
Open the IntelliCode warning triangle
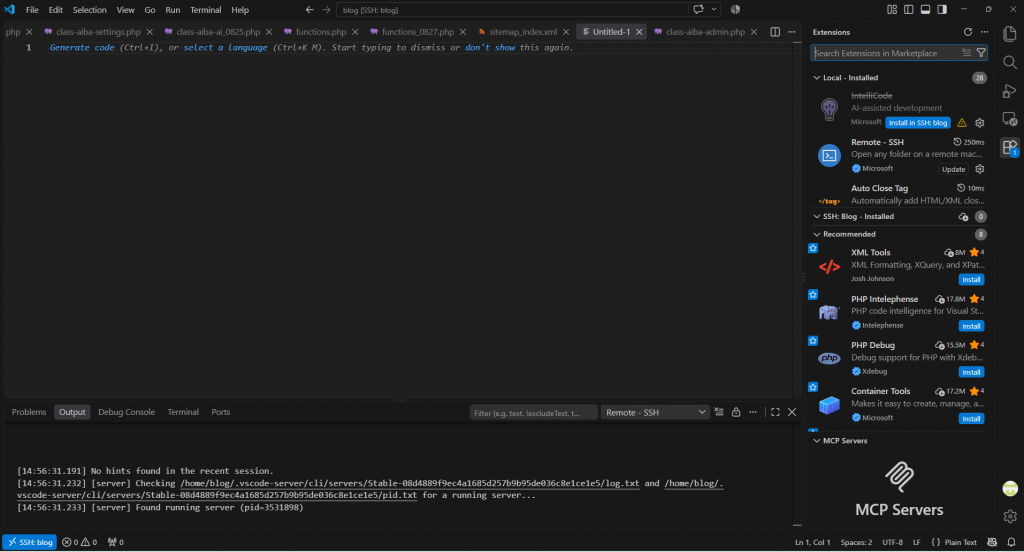tap(962, 123)
